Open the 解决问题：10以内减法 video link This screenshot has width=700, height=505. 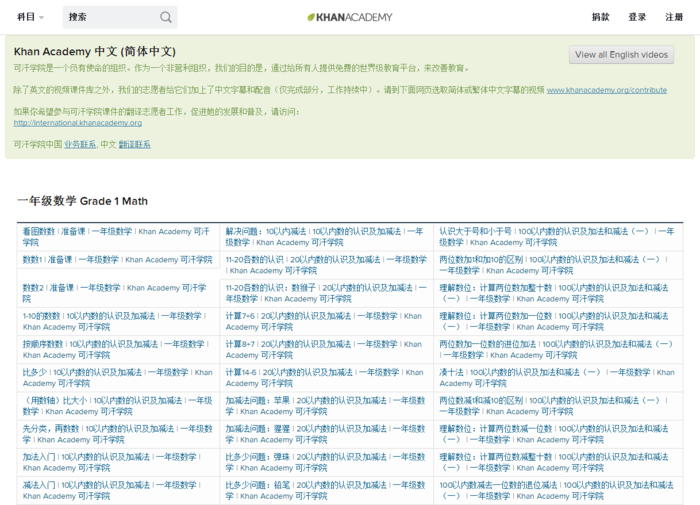[x=325, y=237]
